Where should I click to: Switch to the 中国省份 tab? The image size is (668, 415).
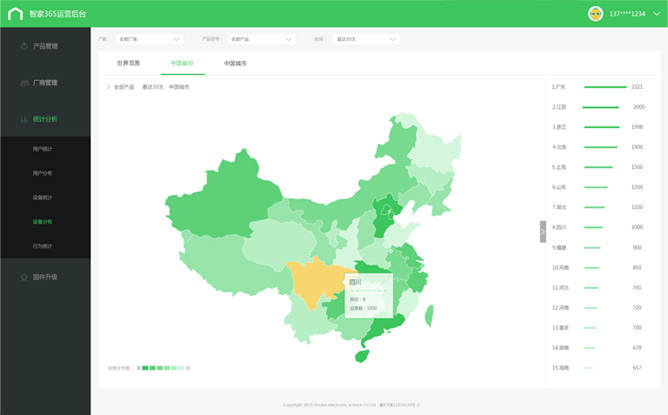point(182,63)
